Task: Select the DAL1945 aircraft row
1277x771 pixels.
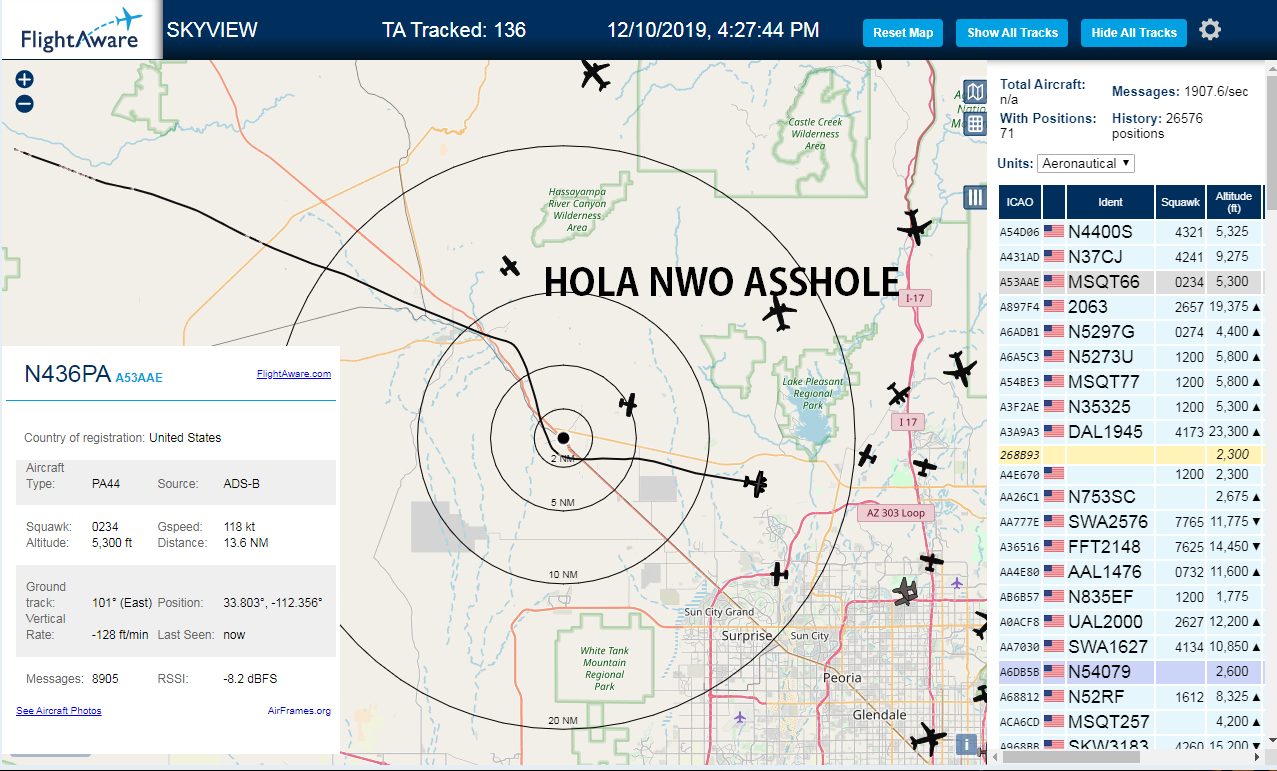Action: point(1131,431)
